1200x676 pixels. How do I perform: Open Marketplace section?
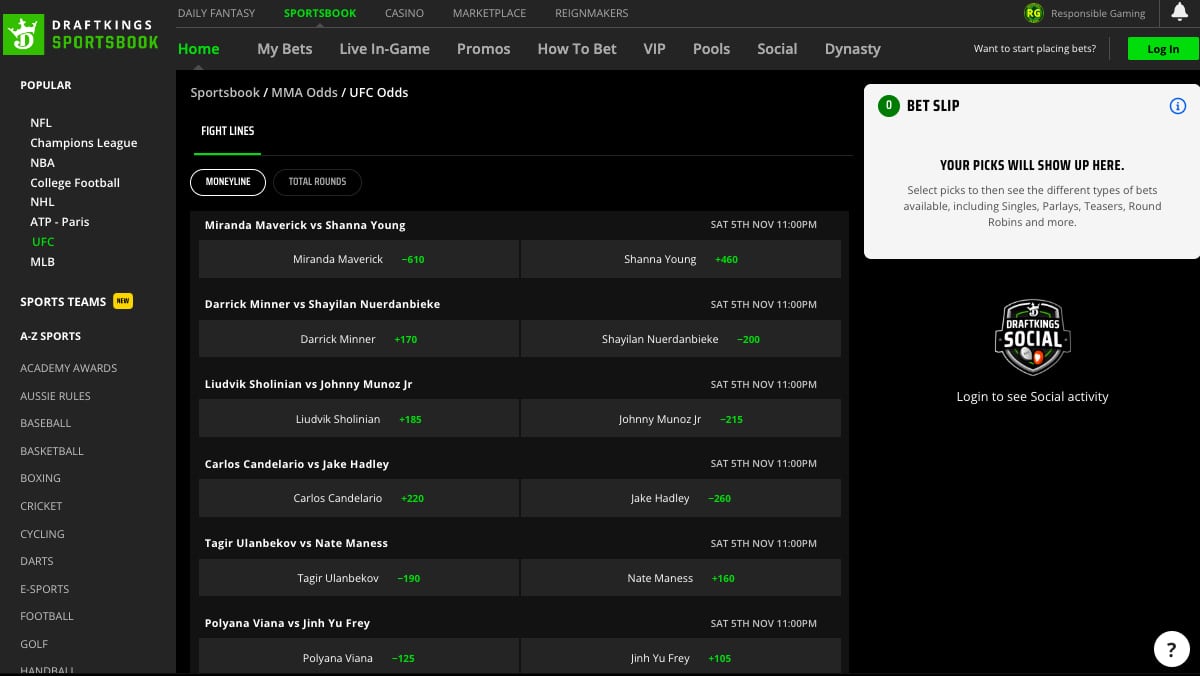pyautogui.click(x=489, y=13)
